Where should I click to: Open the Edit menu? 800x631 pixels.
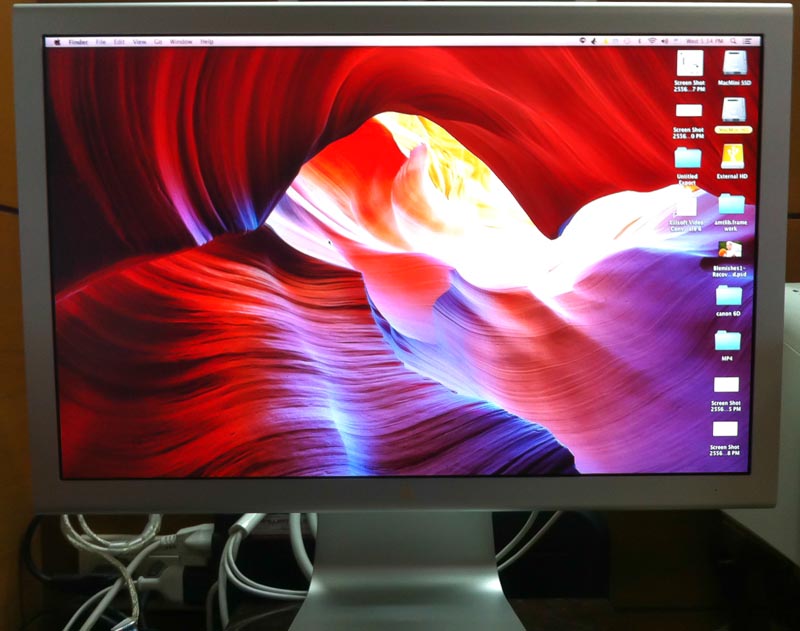coord(119,42)
